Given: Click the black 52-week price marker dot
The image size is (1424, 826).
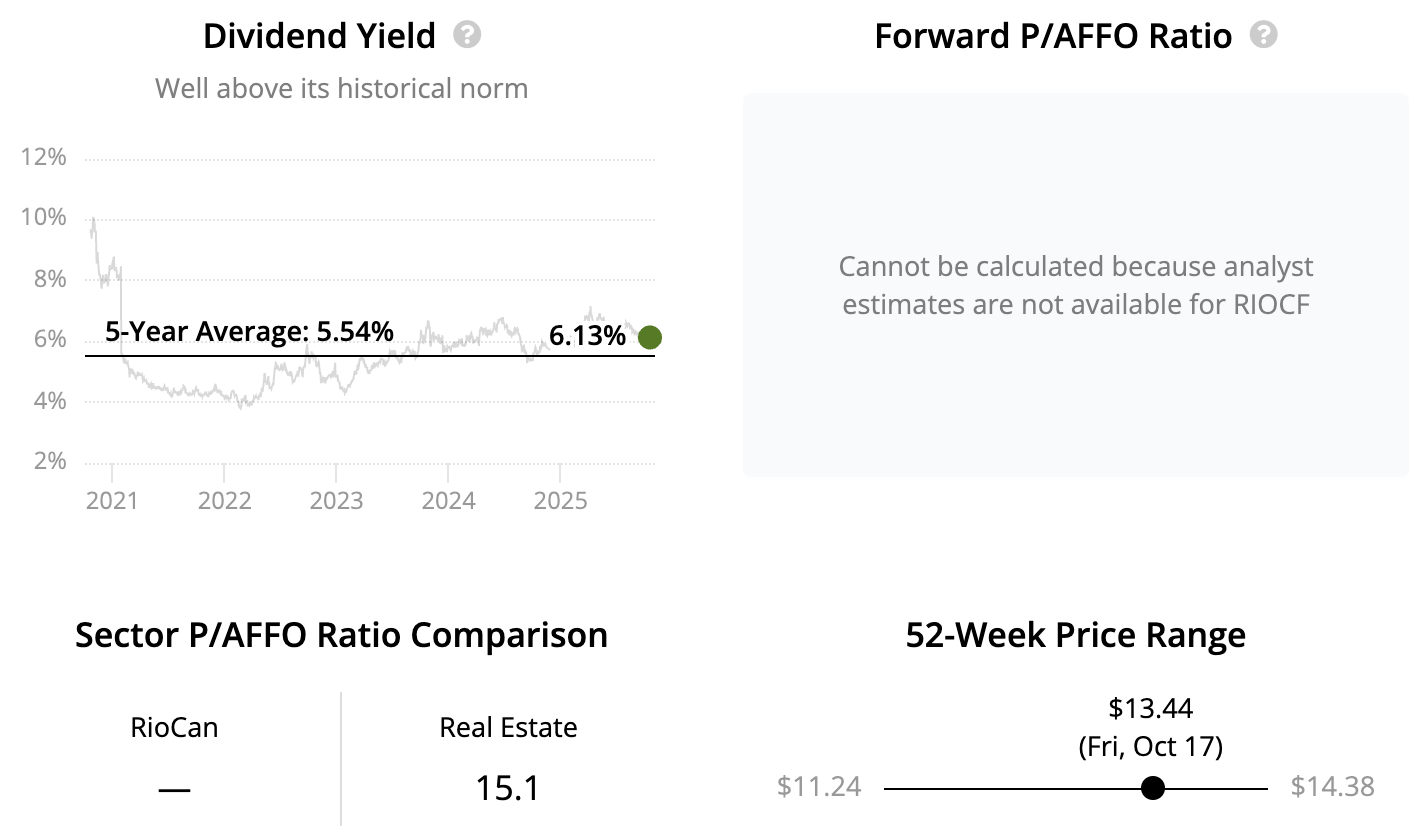Looking at the screenshot, I should coord(1153,788).
